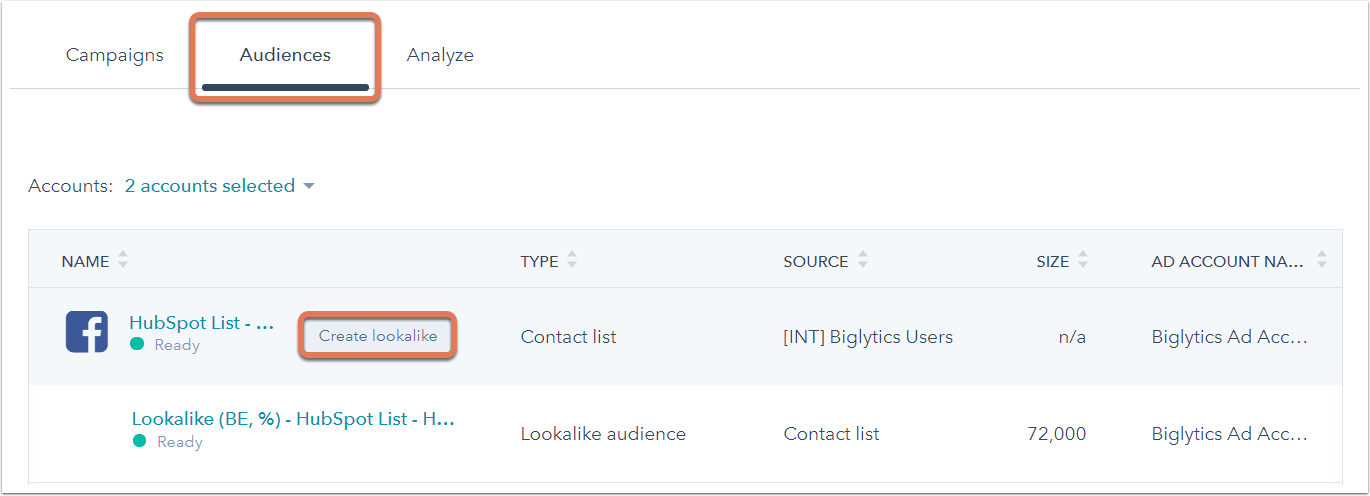Click the Biglytics Ad Account cell in first row
The width and height of the screenshot is (1370, 496).
1229,337
